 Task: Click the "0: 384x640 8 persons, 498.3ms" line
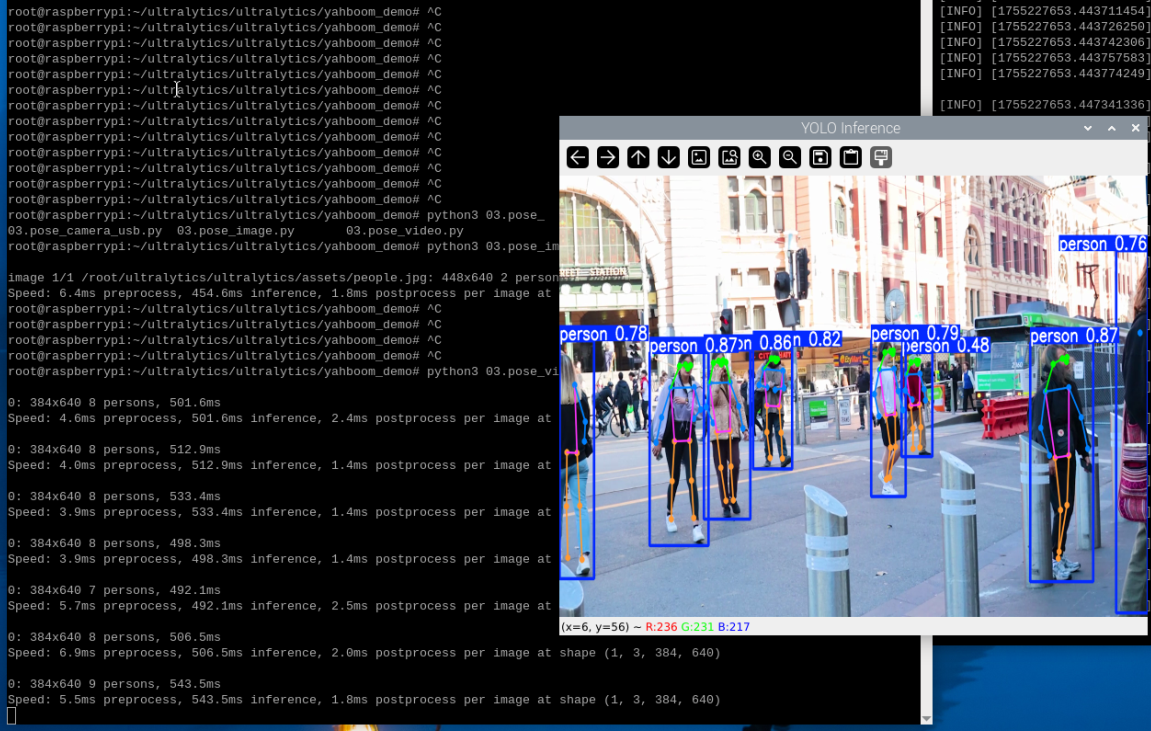[114, 543]
